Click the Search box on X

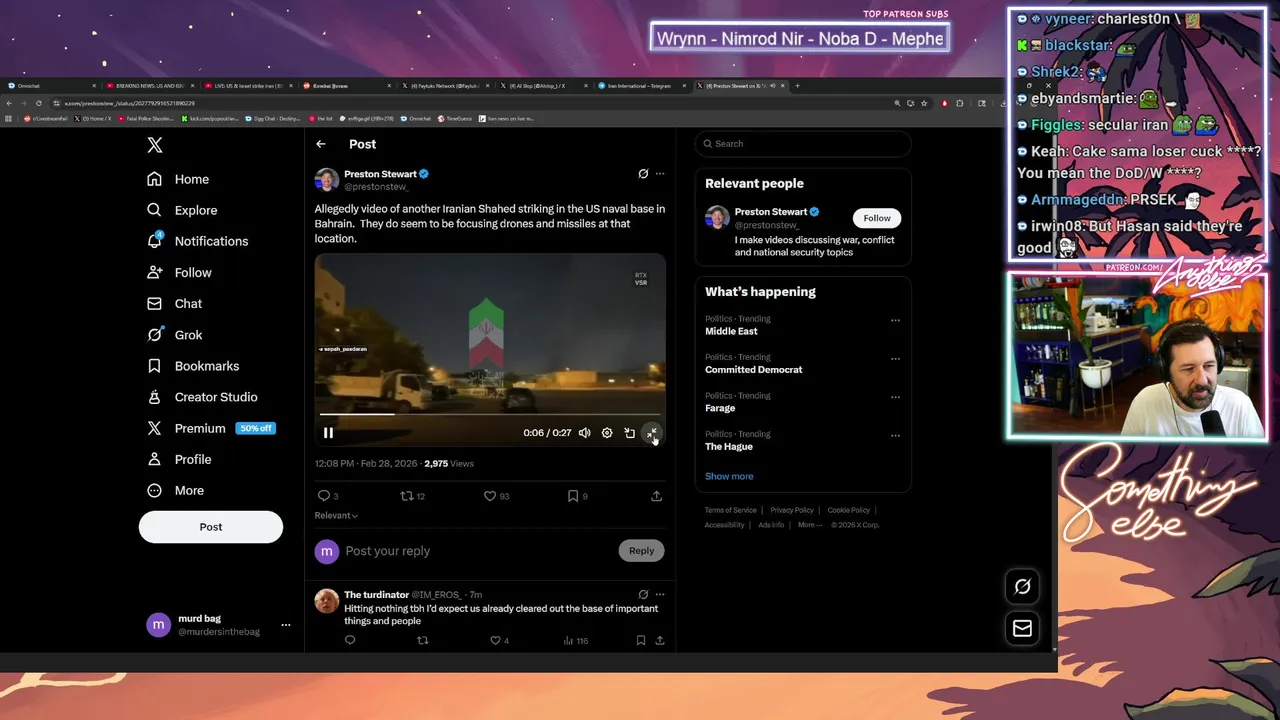[803, 144]
